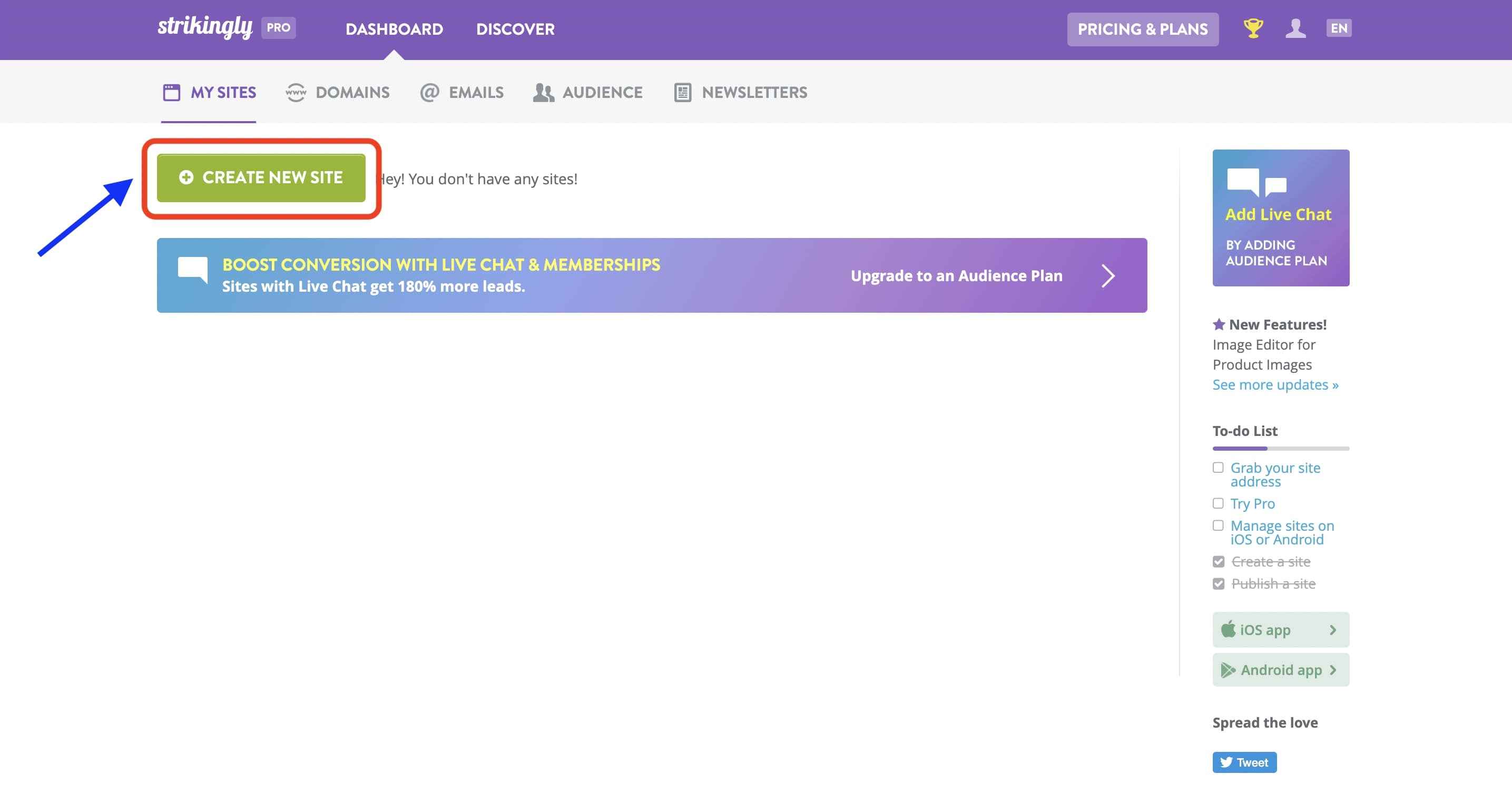Image resolution: width=1512 pixels, height=794 pixels.
Task: Click the My Sites window icon
Action: click(171, 93)
